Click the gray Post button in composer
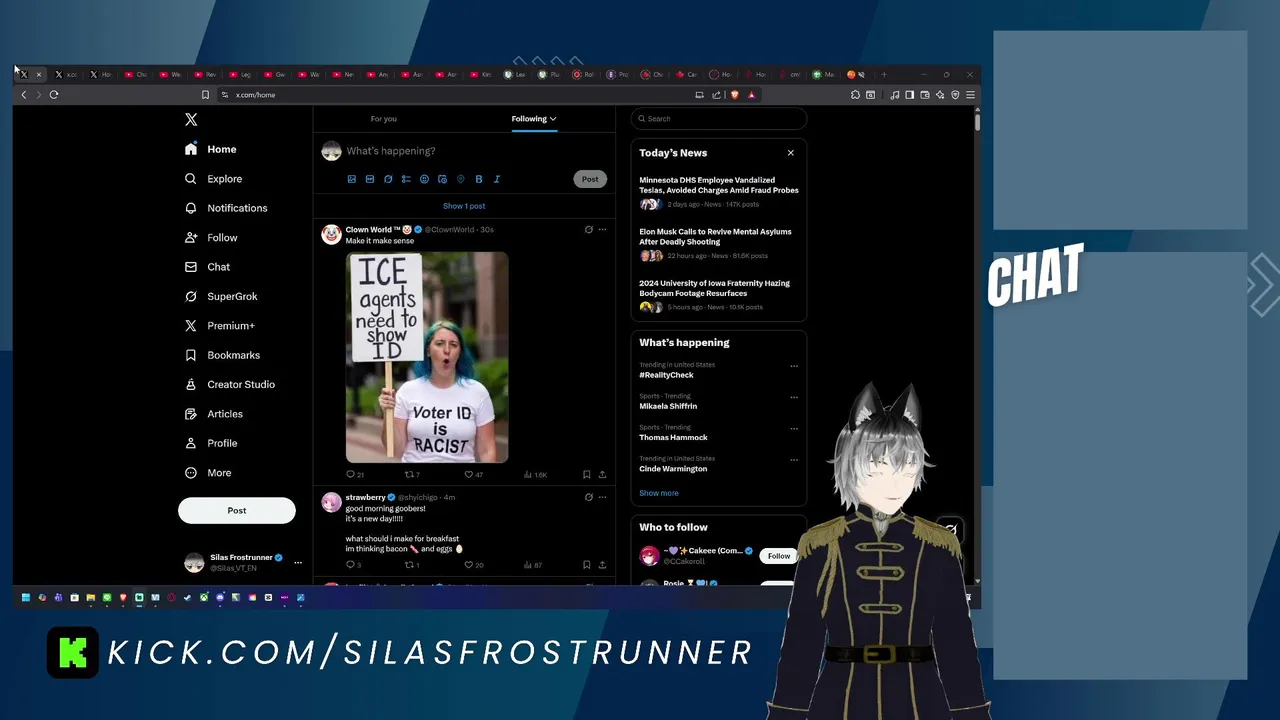Image resolution: width=1280 pixels, height=720 pixels. point(590,179)
